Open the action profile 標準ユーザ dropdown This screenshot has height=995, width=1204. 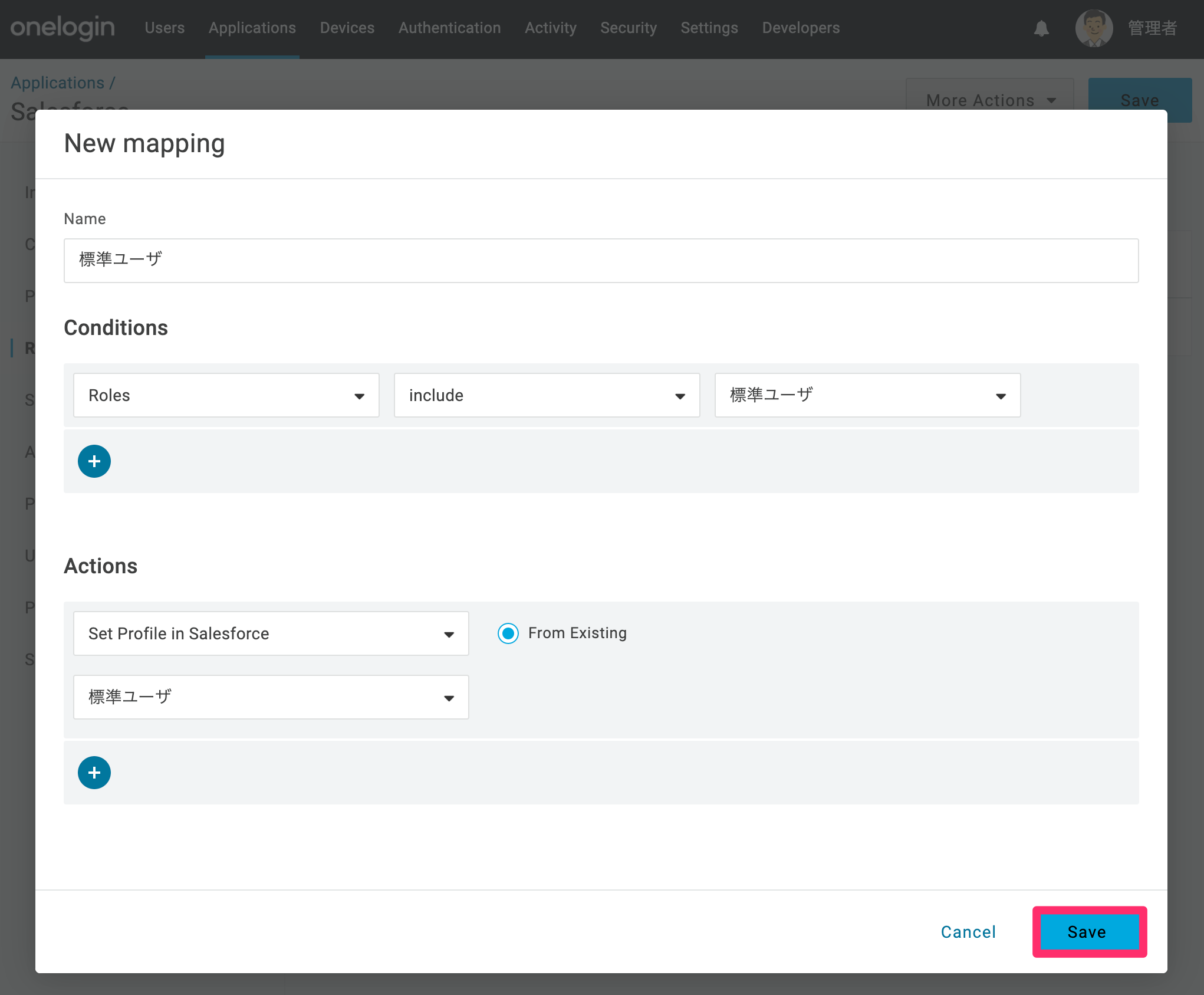[271, 697]
